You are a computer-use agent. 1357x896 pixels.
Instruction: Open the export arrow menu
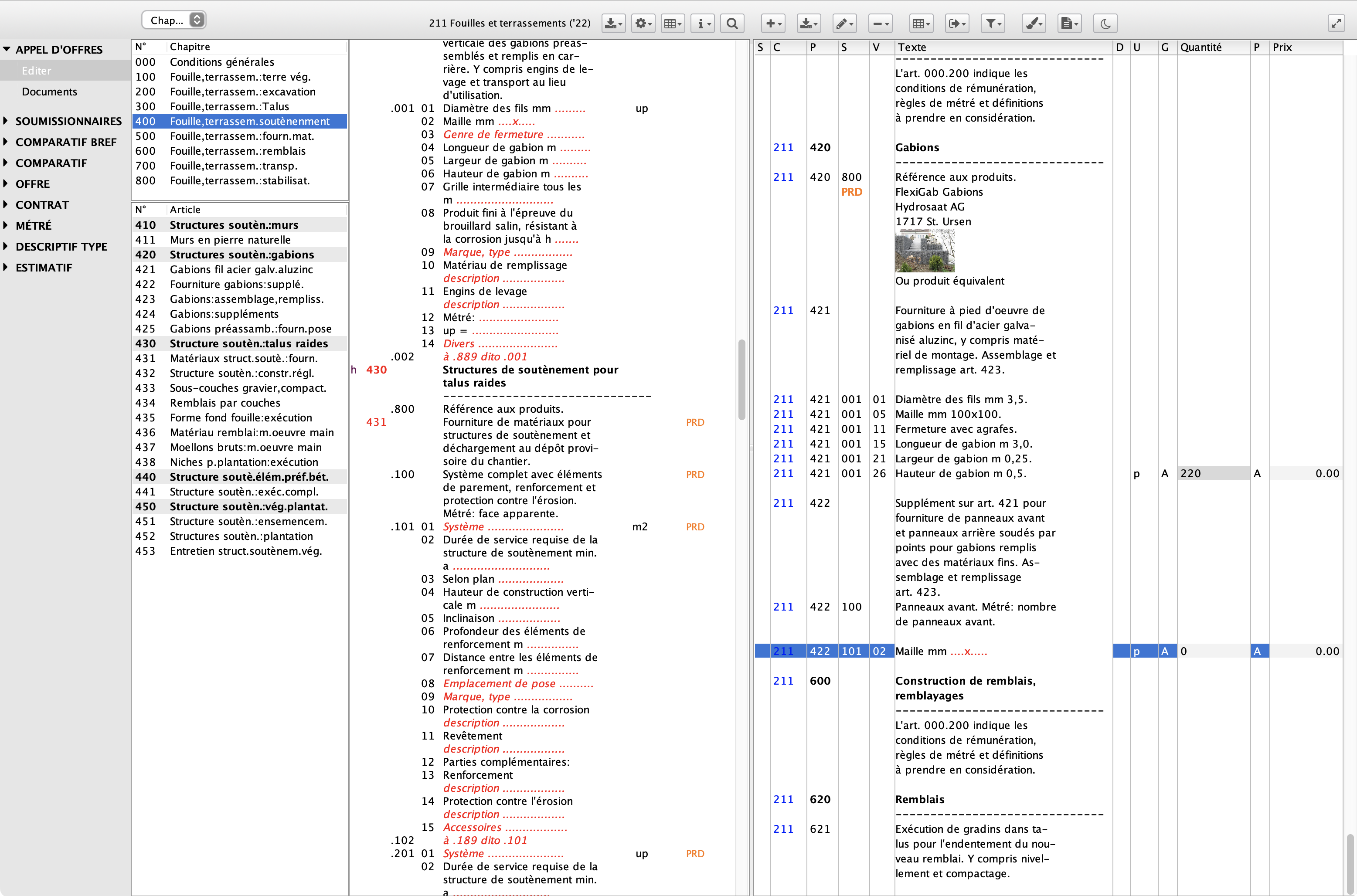(x=957, y=24)
